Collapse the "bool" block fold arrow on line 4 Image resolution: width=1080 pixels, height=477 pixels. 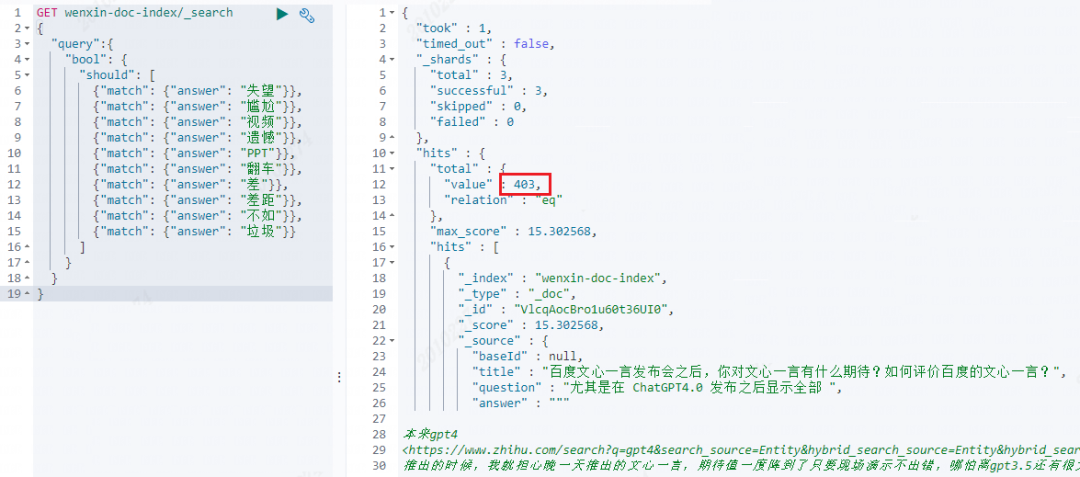26,60
